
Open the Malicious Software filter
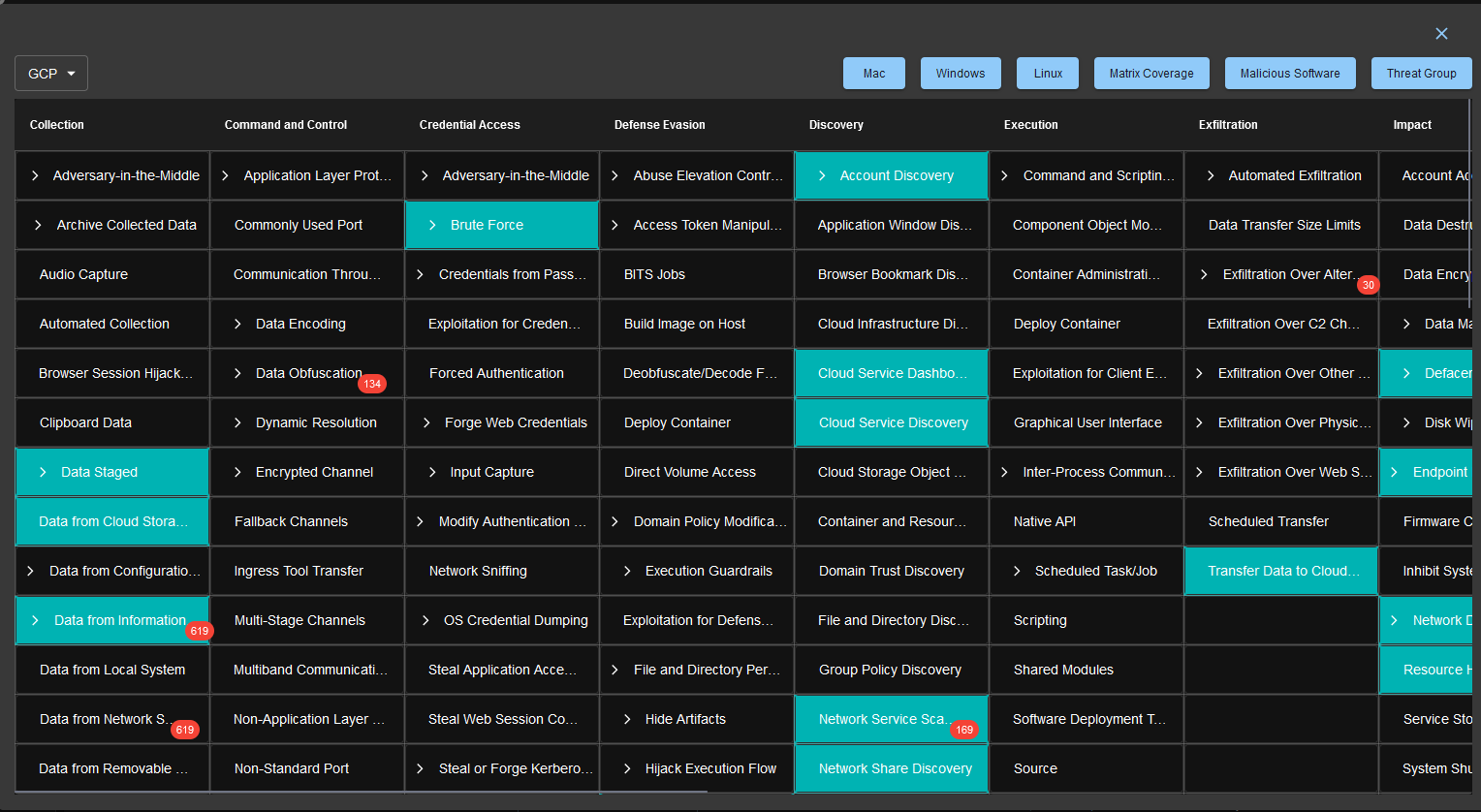tap(1289, 74)
